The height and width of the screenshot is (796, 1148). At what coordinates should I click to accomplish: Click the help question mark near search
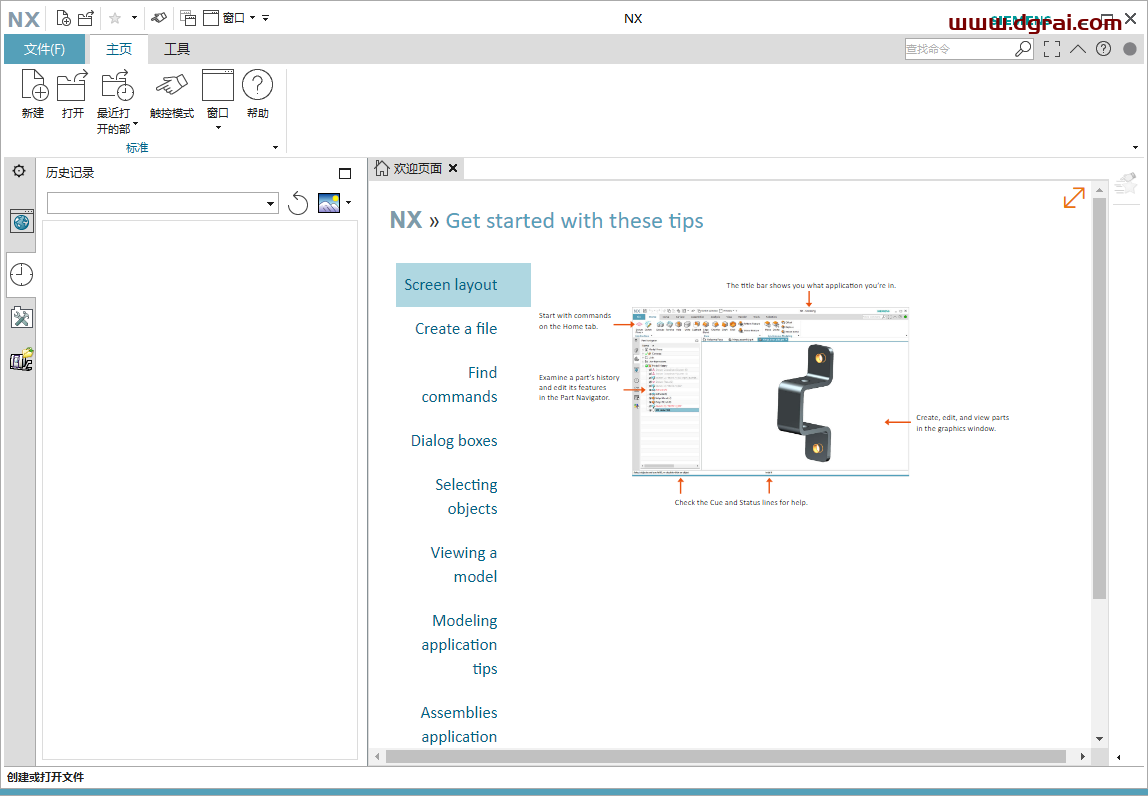[x=1103, y=49]
